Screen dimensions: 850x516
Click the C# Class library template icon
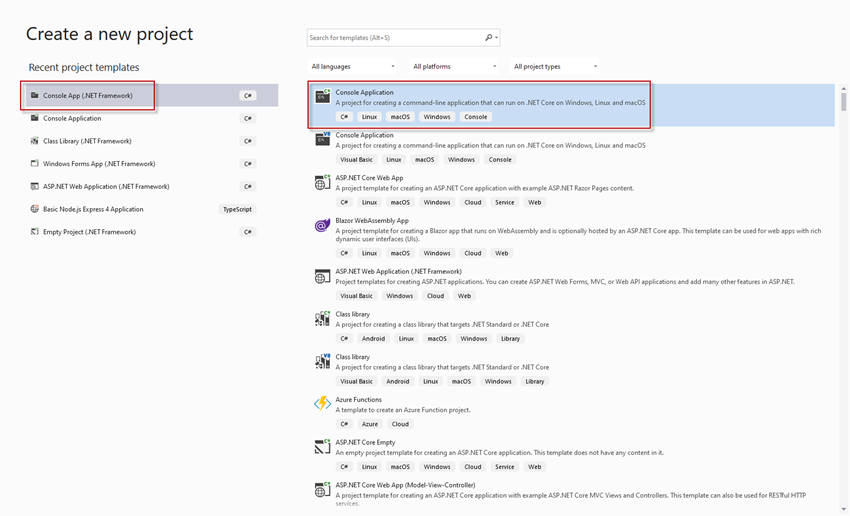click(323, 319)
